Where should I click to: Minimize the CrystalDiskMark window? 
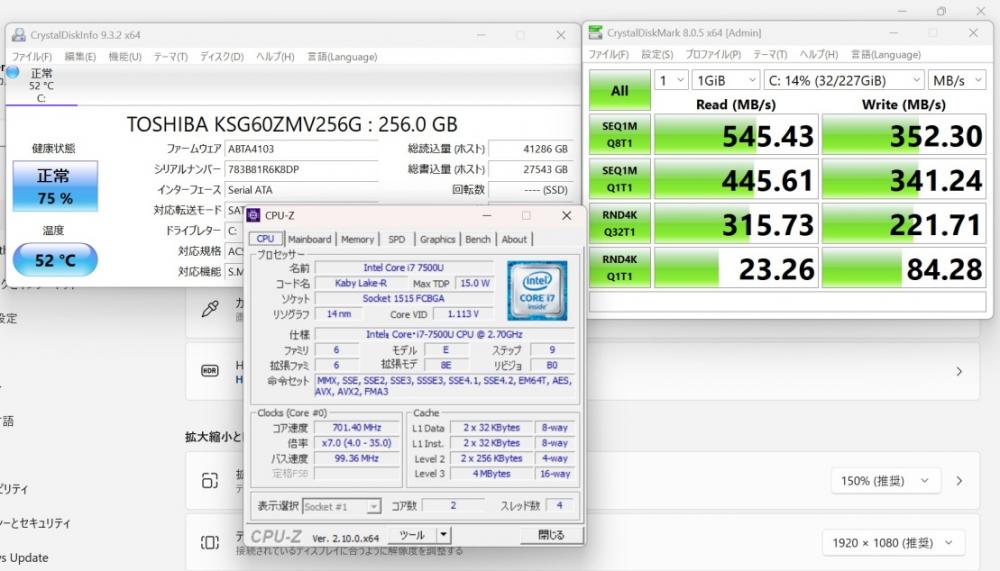tap(893, 33)
